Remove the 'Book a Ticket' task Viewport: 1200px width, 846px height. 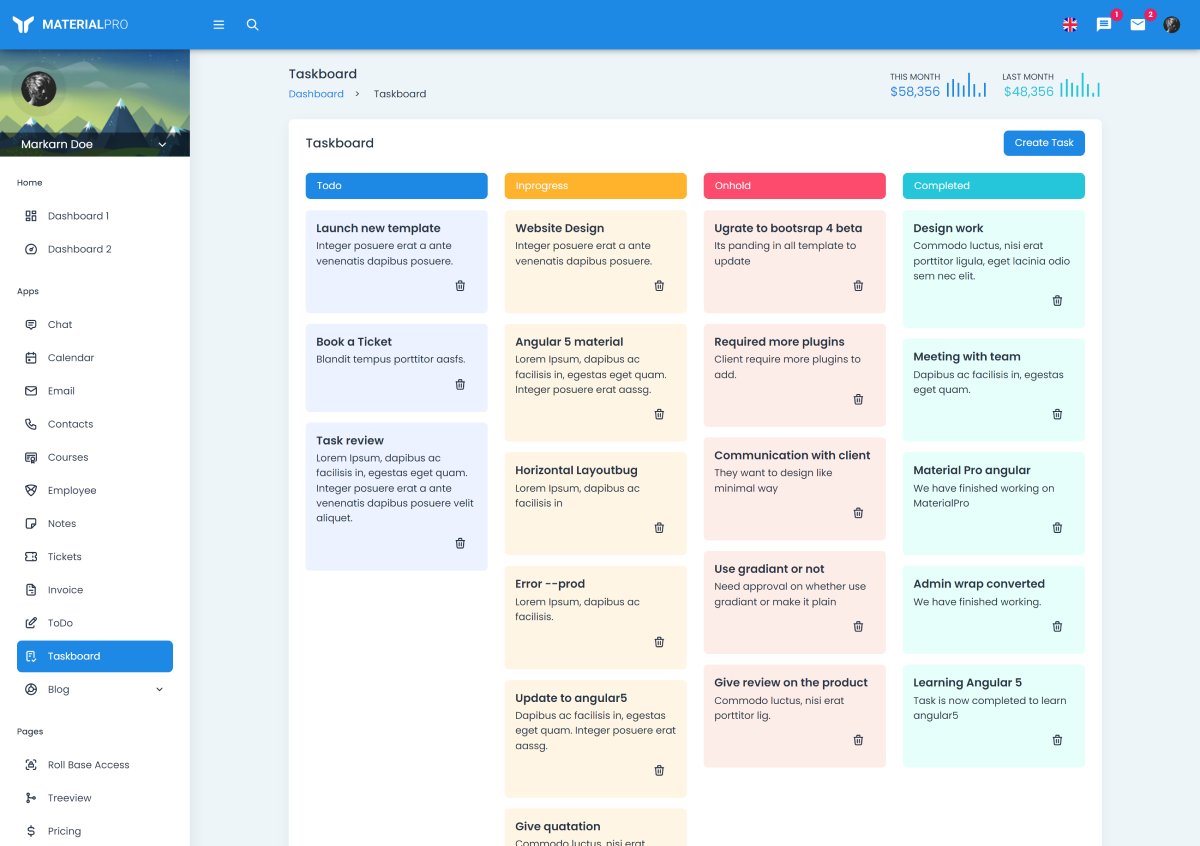click(460, 385)
